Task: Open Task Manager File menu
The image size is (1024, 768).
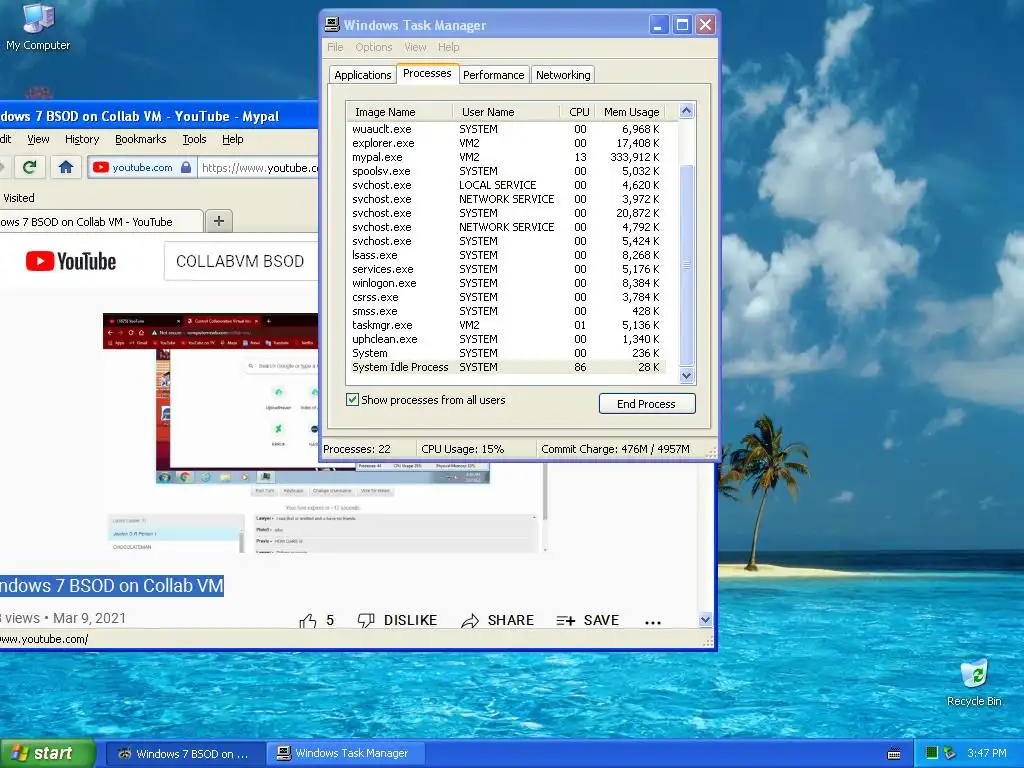Action: [x=335, y=47]
